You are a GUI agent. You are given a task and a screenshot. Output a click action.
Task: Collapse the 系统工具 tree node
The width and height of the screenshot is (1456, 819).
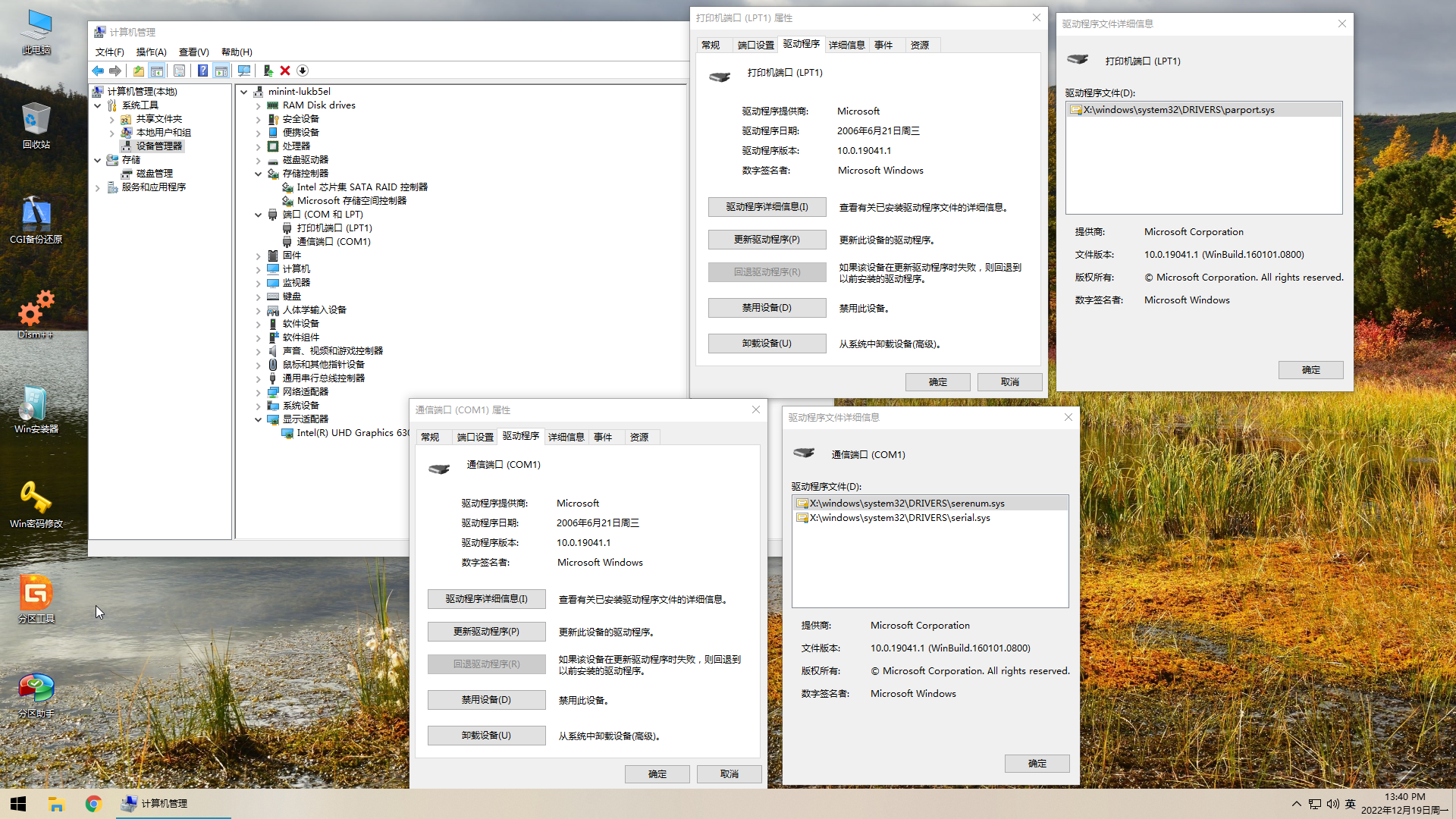tap(98, 105)
